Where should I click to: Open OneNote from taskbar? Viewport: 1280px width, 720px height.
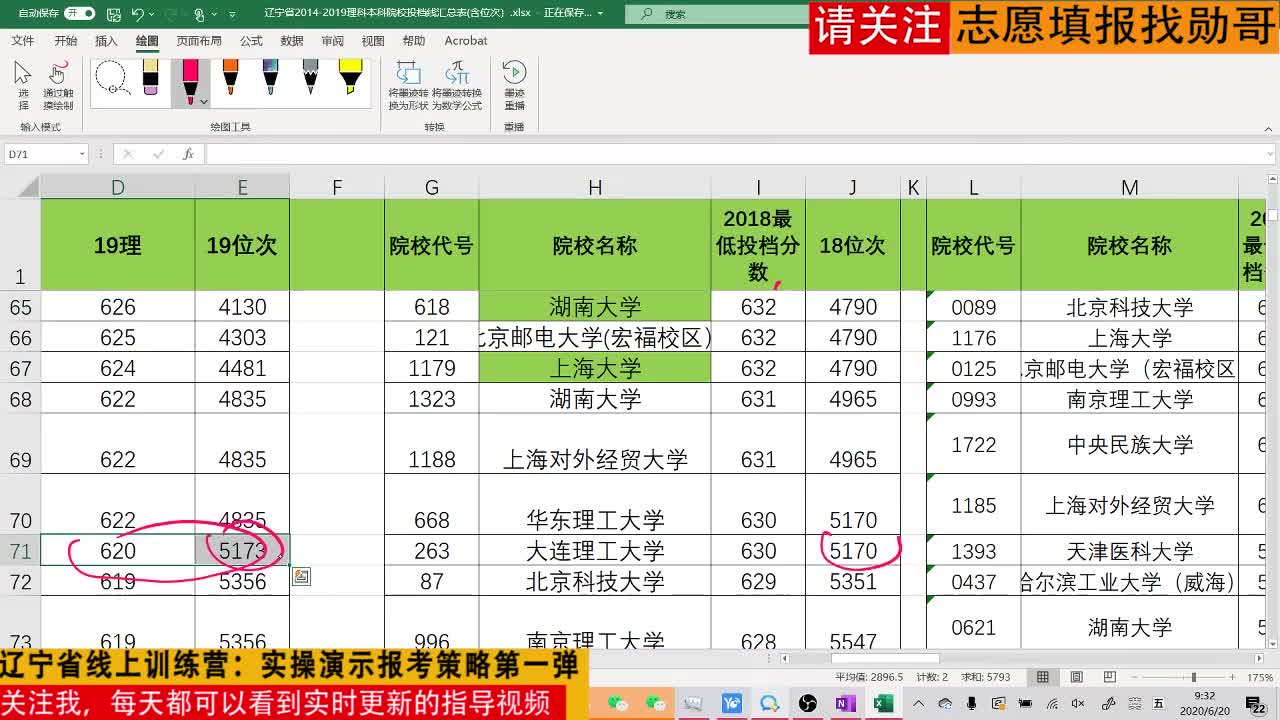[x=846, y=704]
